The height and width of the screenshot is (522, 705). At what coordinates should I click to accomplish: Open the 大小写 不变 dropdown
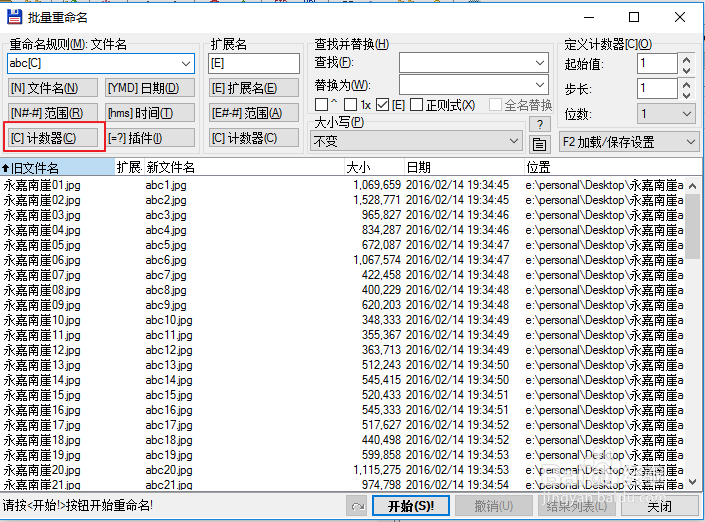click(x=514, y=141)
